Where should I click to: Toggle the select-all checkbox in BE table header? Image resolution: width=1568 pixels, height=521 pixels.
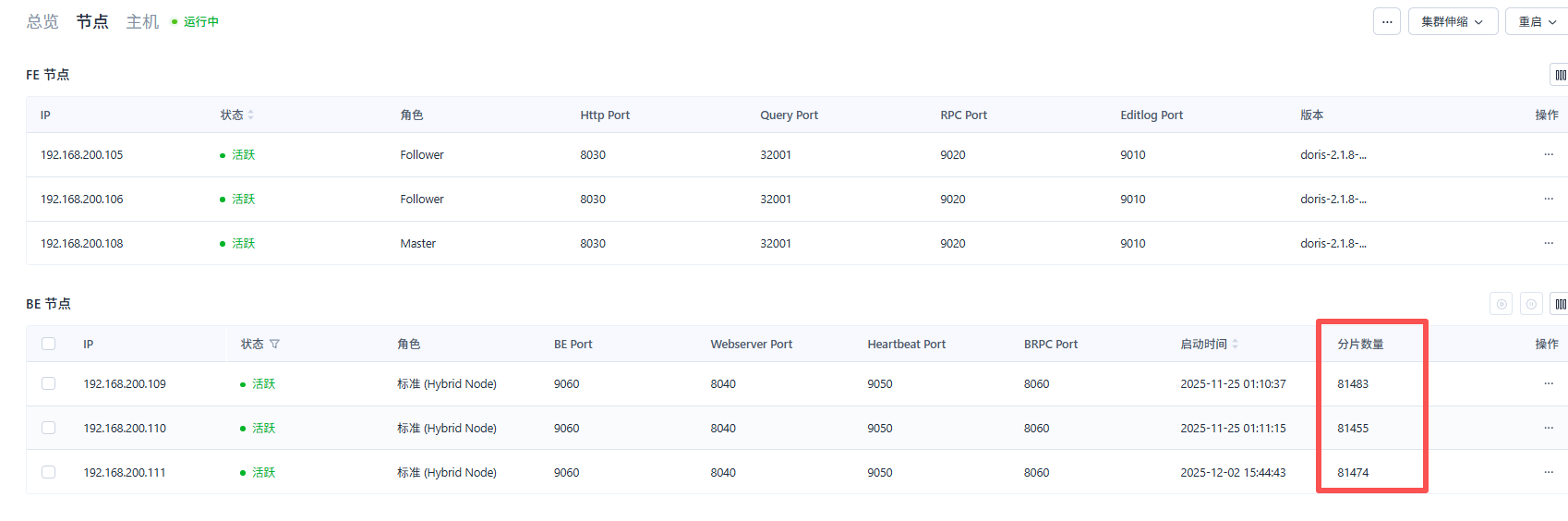tap(49, 344)
